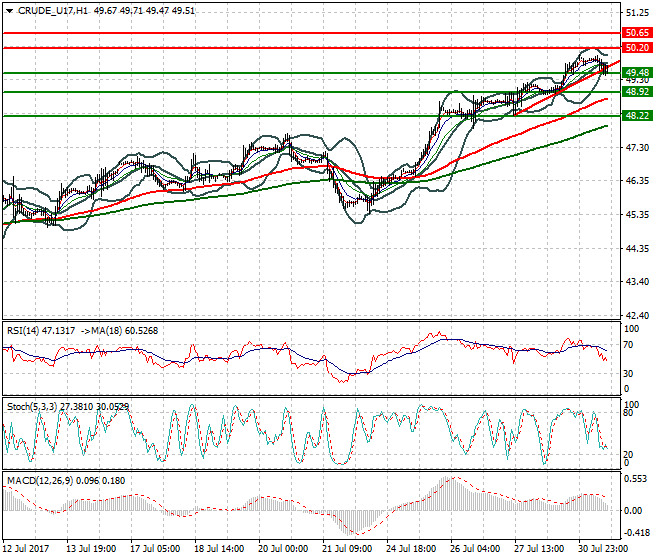Click the 0.553 MACD scale value
Screen dimensions: 660x560
(636, 479)
